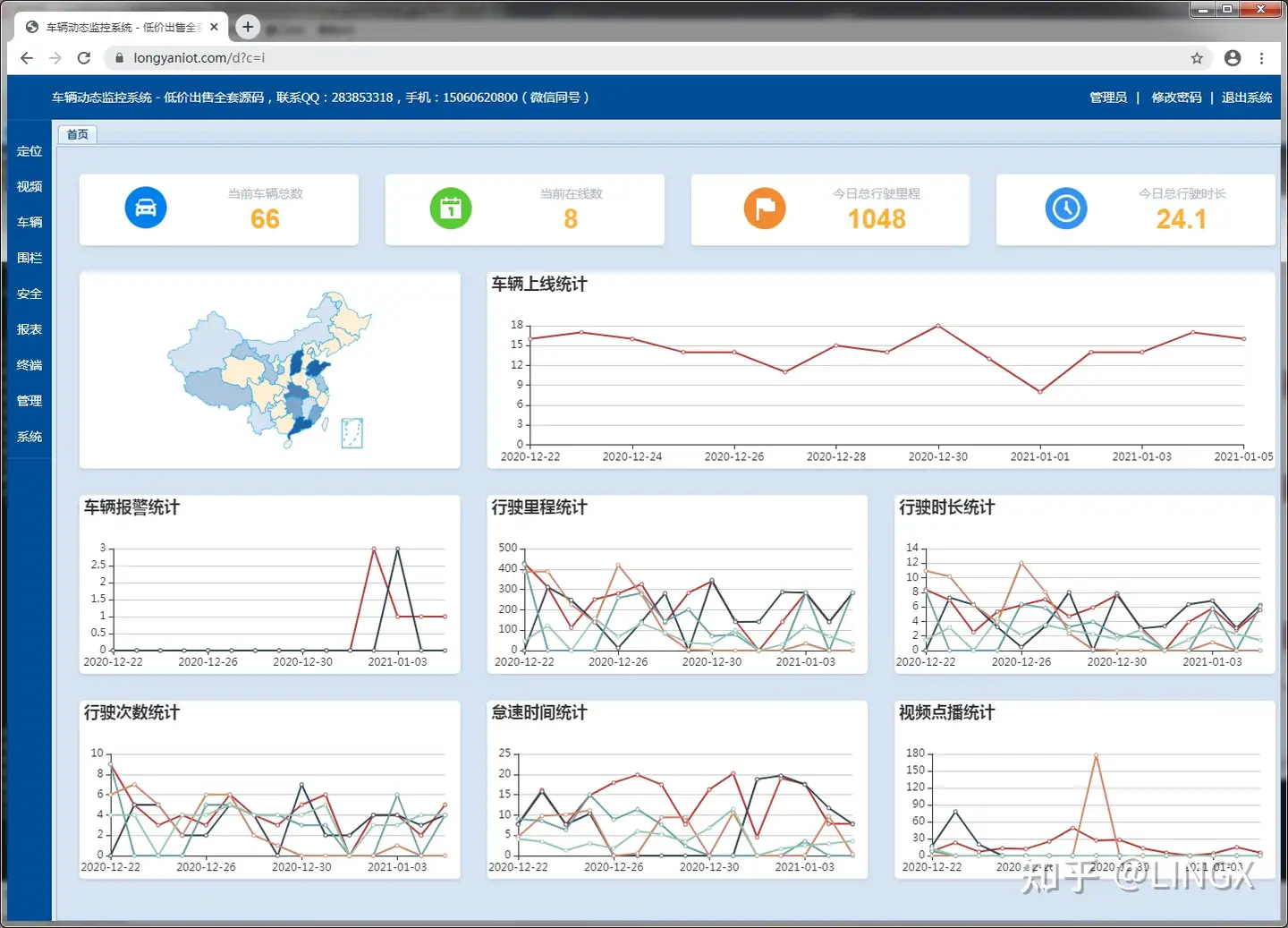Open the 管理 sidebar menu
Viewport: 1288px width, 928px height.
(30, 401)
